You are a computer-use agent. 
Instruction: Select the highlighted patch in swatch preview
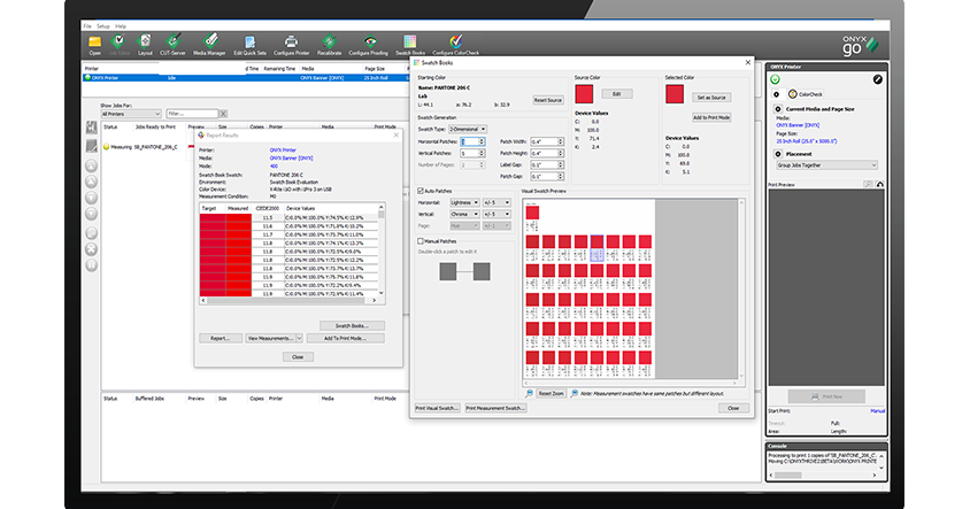tap(597, 248)
